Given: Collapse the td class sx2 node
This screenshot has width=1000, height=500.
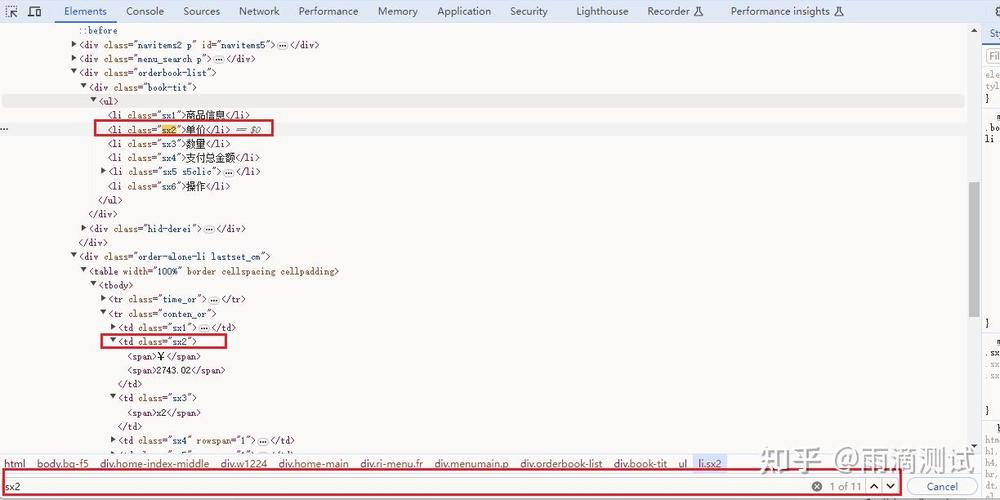Looking at the screenshot, I should pyautogui.click(x=113, y=341).
